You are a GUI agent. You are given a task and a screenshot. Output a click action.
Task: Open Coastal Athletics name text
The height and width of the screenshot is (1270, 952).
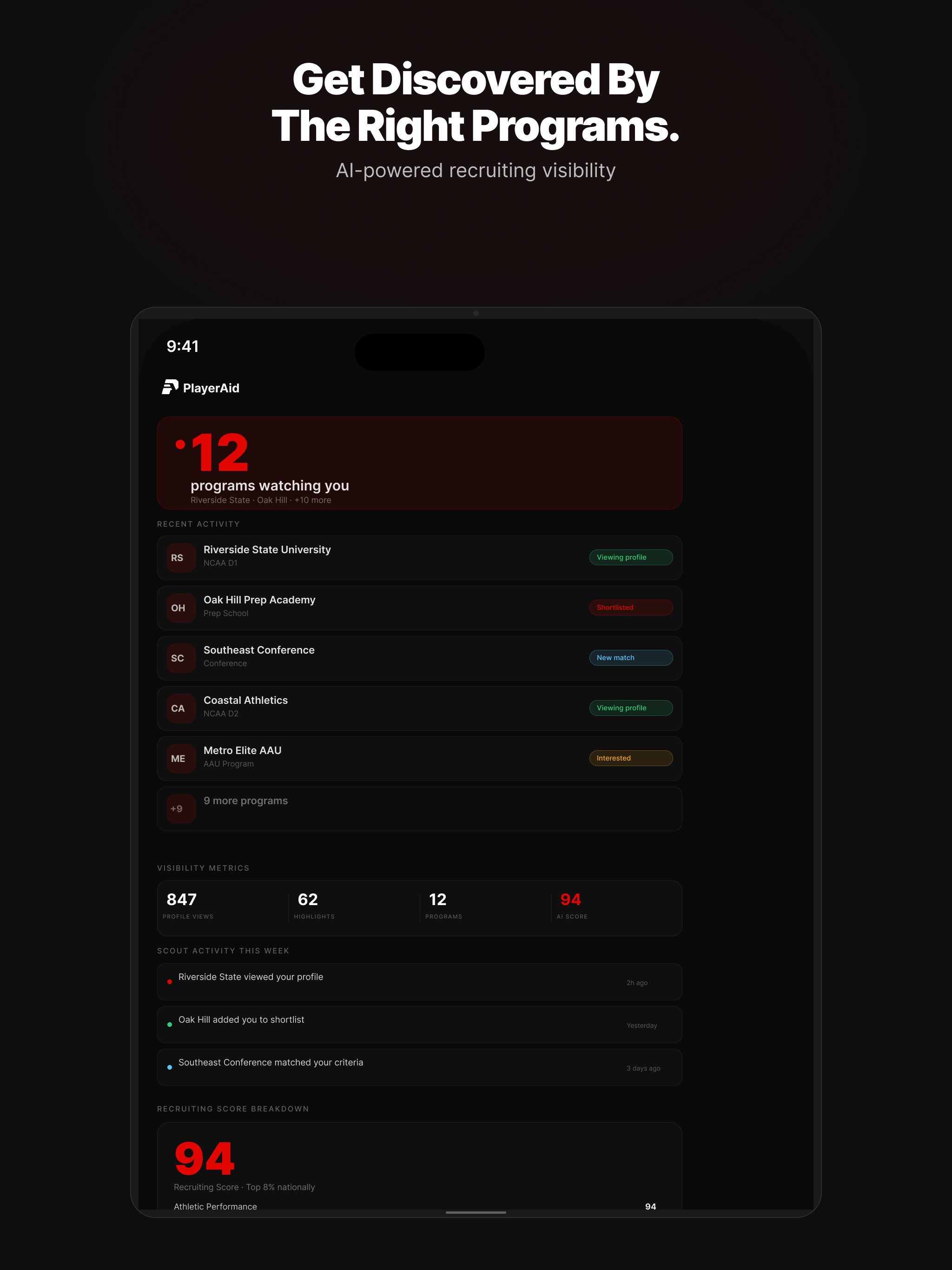pos(246,701)
